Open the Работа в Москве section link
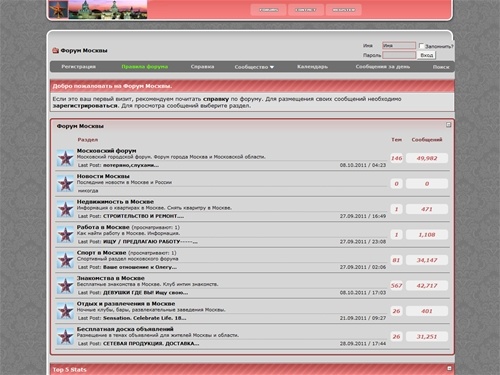The width and height of the screenshot is (500, 375). (x=103, y=227)
